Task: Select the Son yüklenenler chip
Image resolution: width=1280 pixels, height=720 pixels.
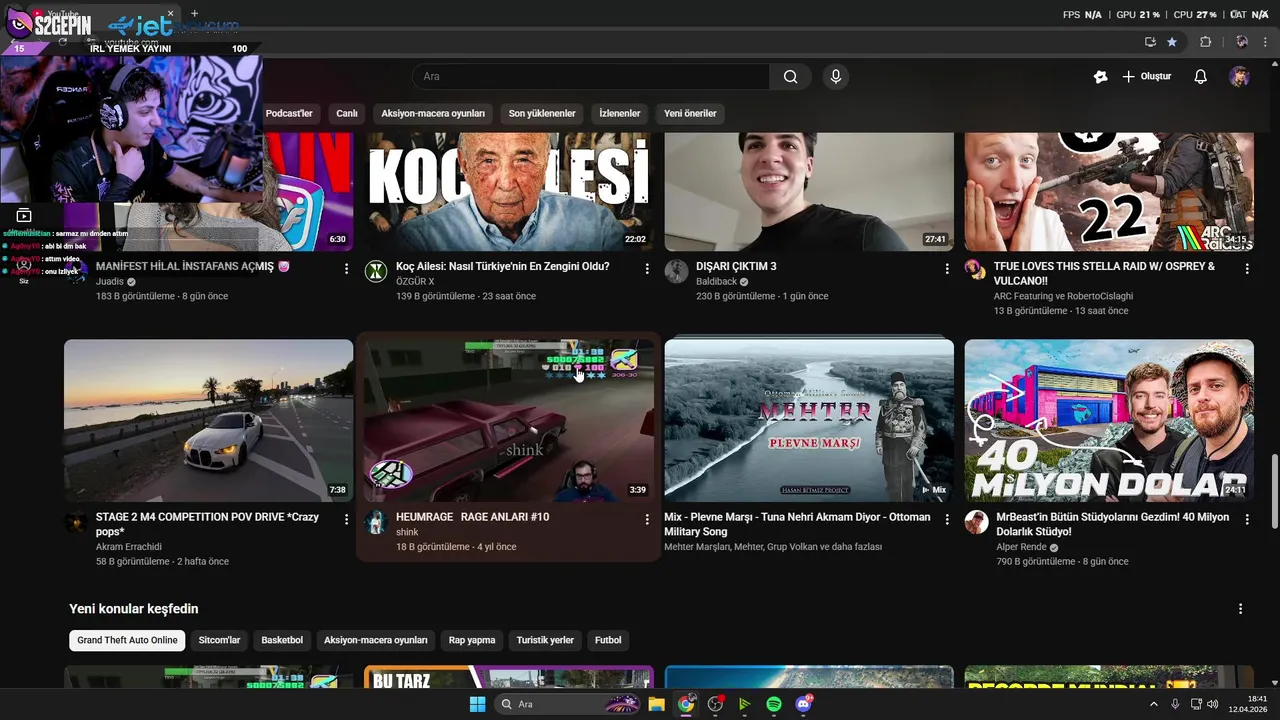Action: tap(542, 114)
